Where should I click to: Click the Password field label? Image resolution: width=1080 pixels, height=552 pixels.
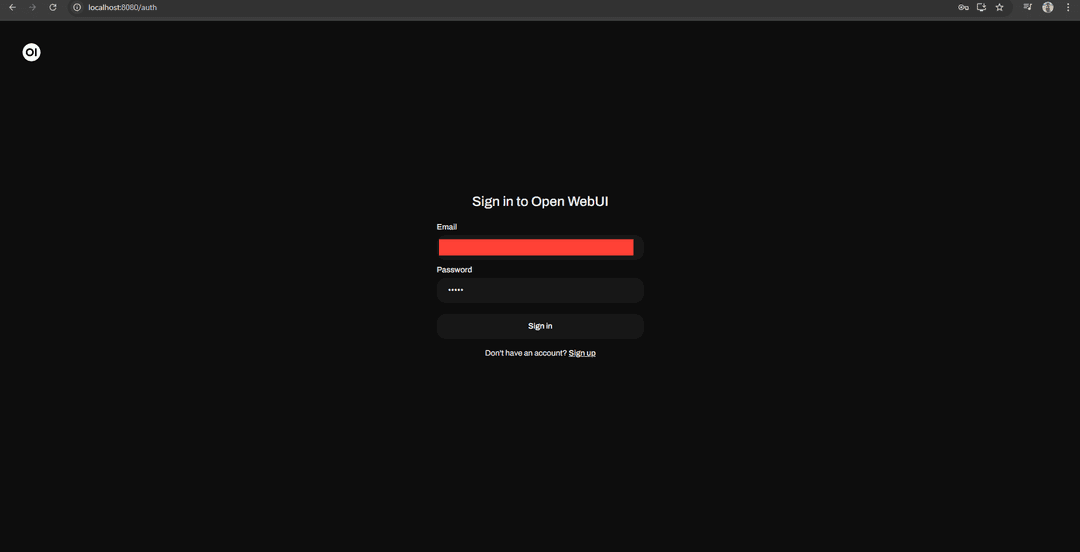coord(454,270)
